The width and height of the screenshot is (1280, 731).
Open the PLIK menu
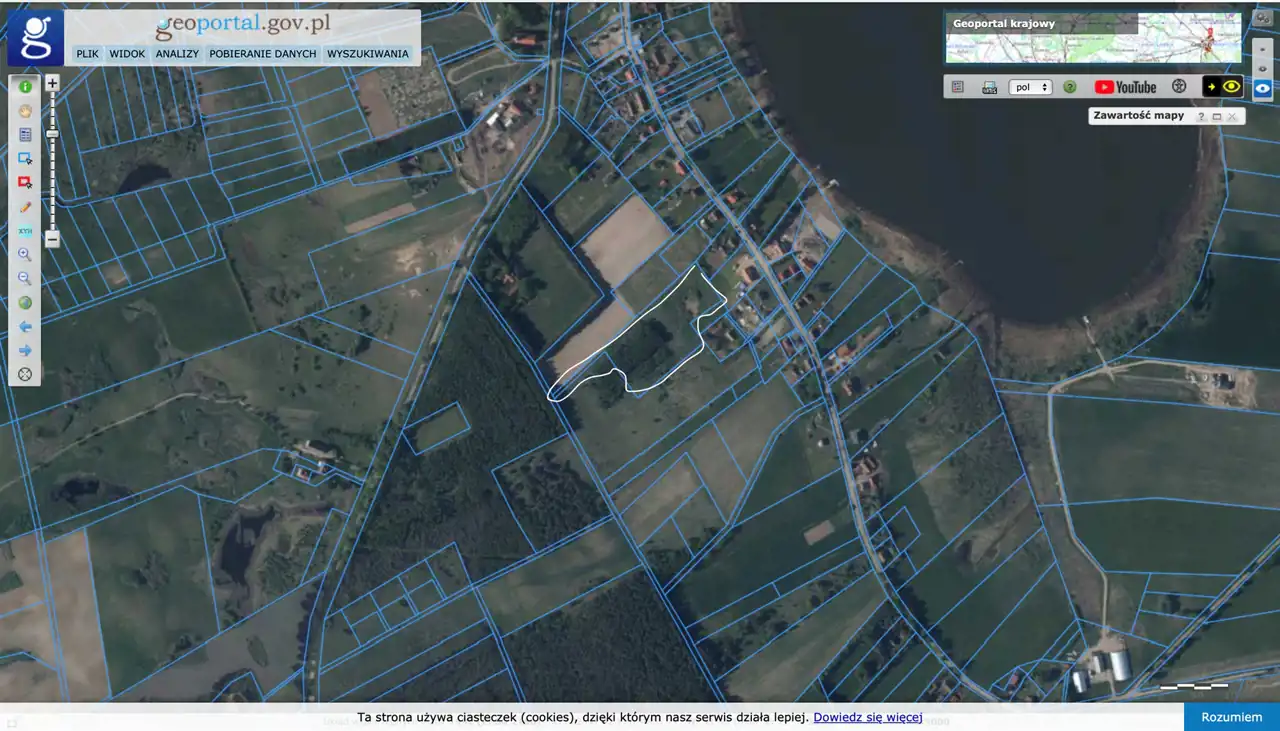coord(87,54)
